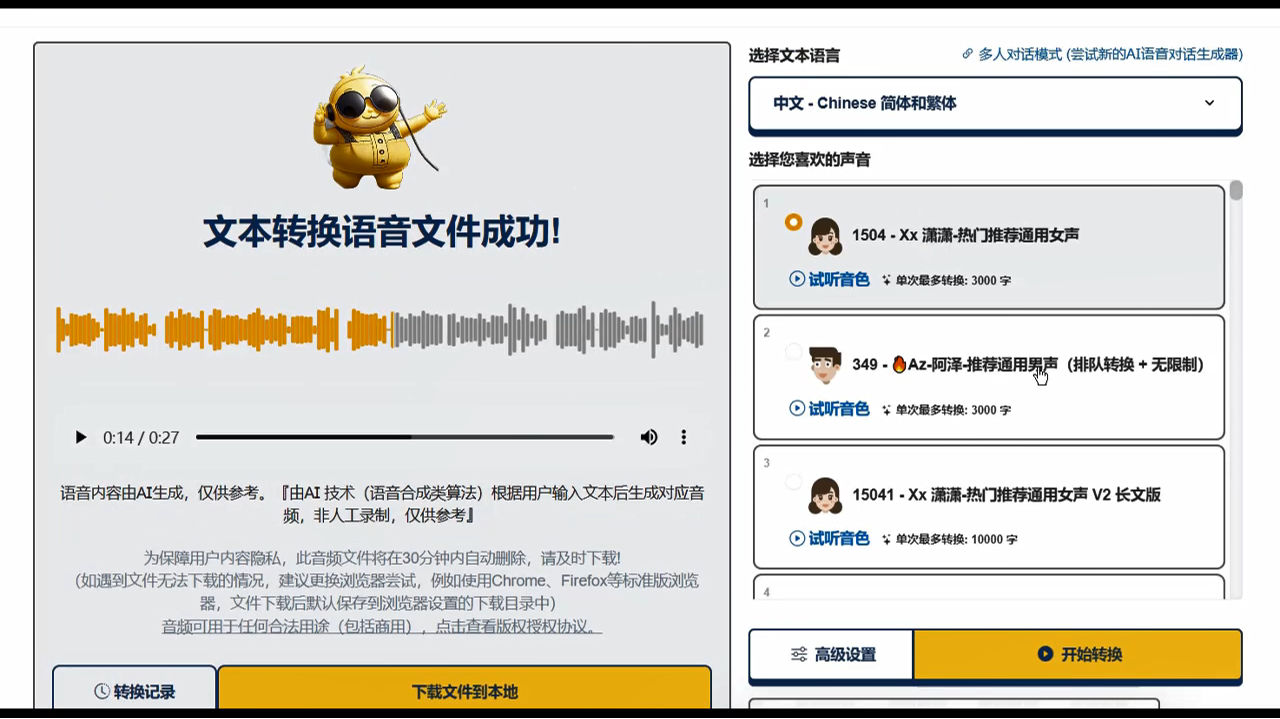
Task: Click the fire icon in voice 349
Action: [x=899, y=364]
